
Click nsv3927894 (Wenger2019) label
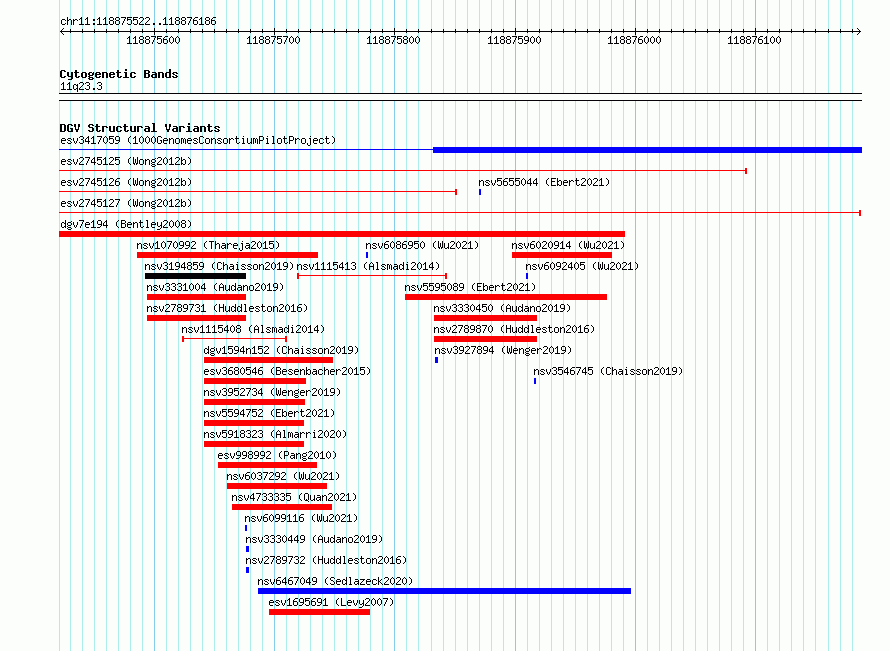503,350
